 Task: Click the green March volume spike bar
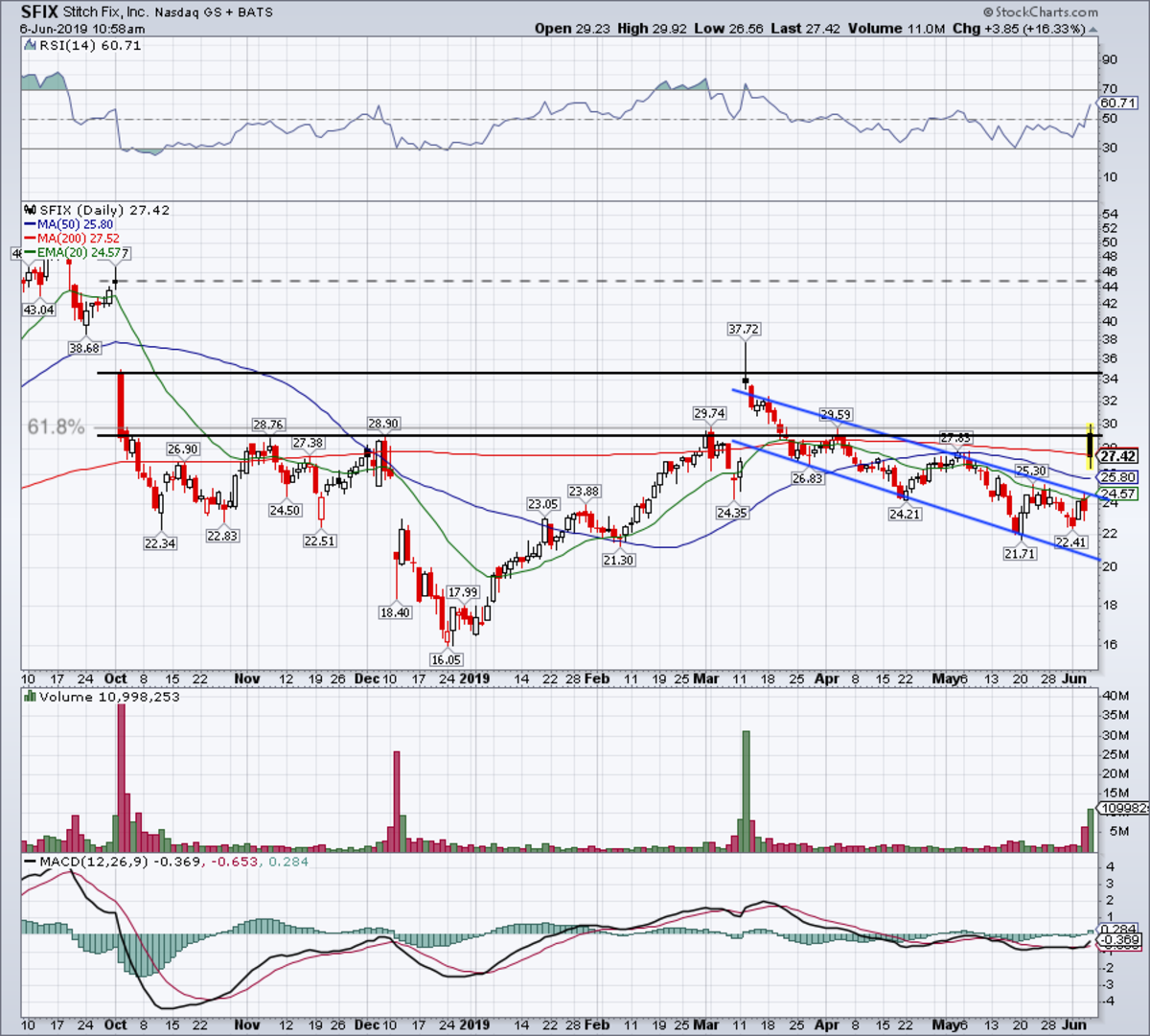tap(746, 791)
